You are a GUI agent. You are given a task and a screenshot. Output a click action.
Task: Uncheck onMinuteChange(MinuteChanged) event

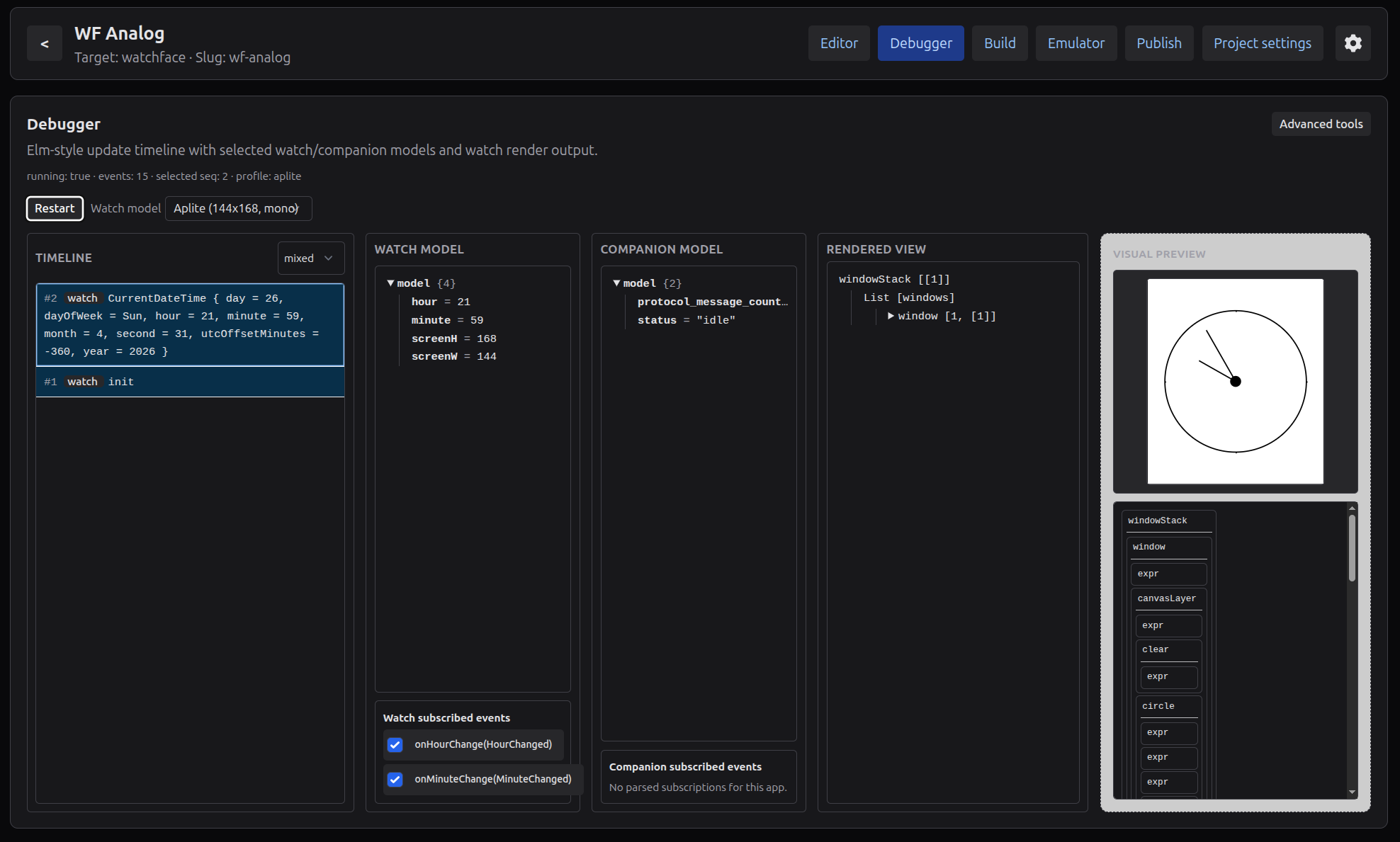(395, 779)
